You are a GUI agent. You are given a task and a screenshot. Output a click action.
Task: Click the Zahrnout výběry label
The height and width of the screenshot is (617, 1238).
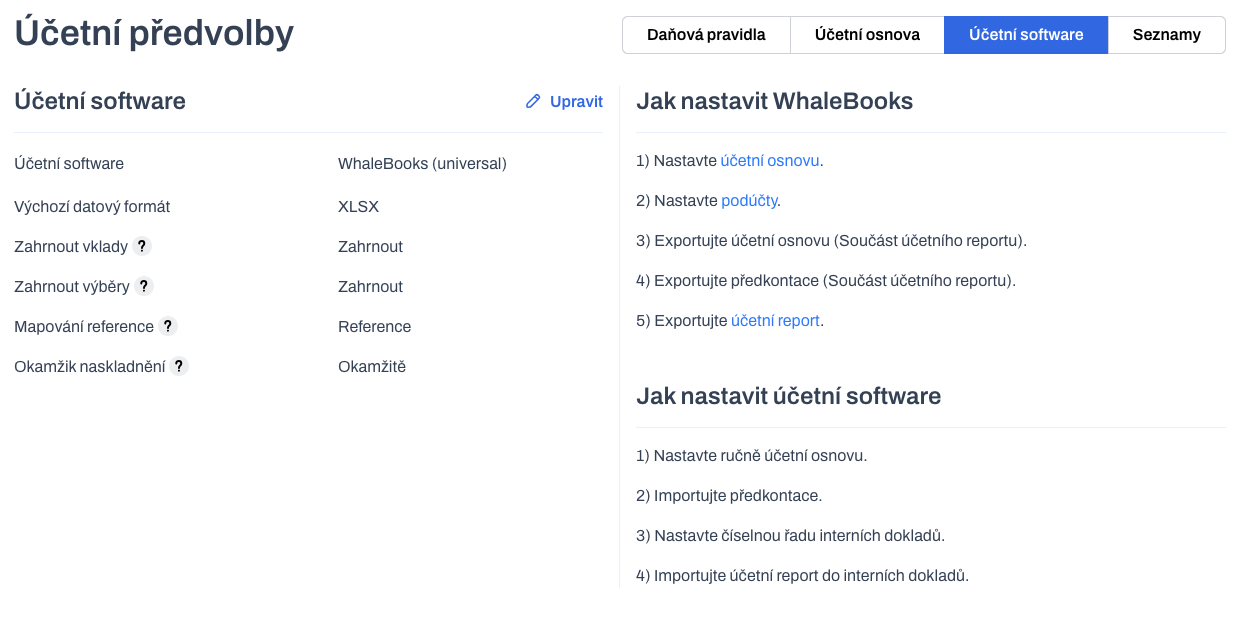click(x=72, y=286)
